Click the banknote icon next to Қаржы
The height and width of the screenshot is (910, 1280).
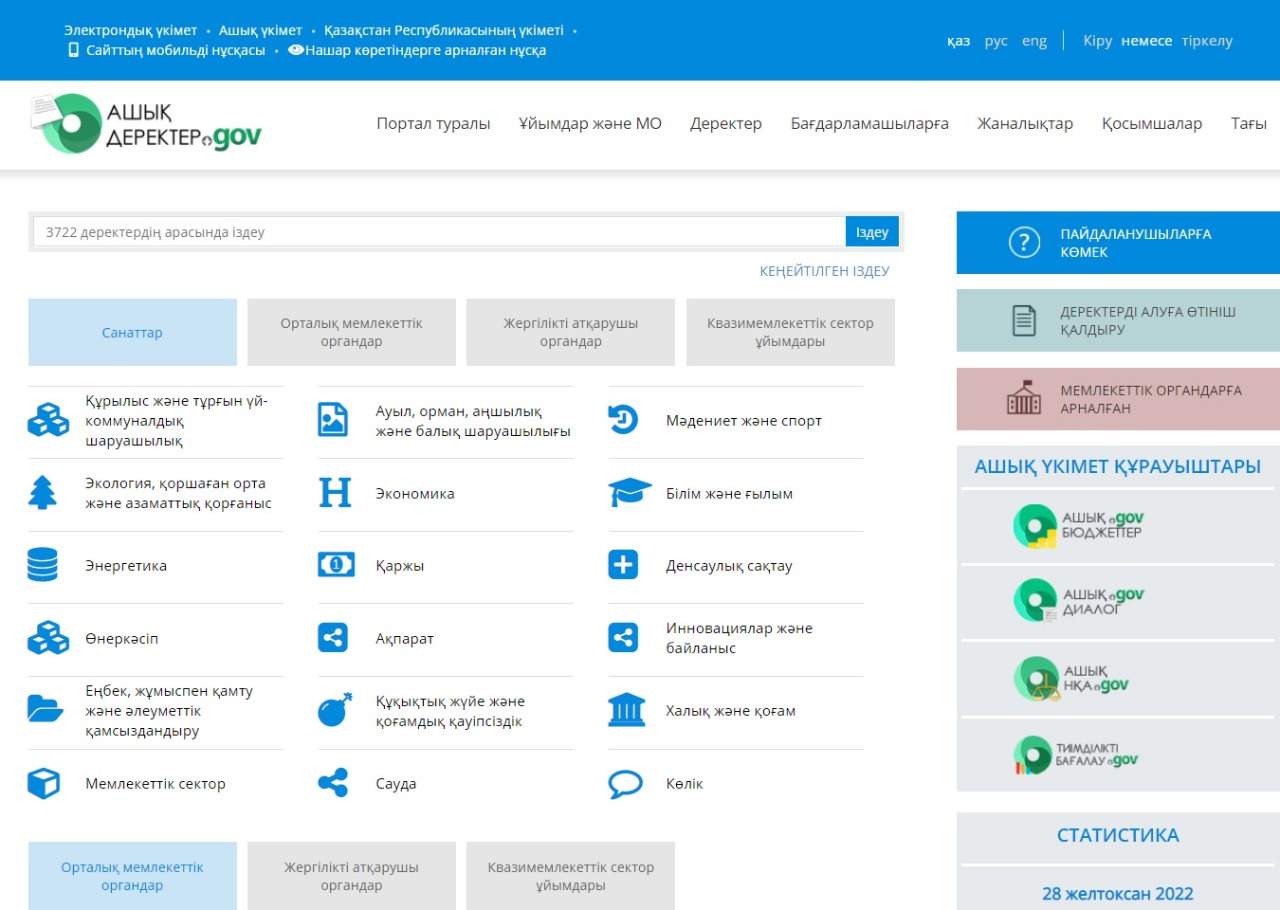(336, 565)
